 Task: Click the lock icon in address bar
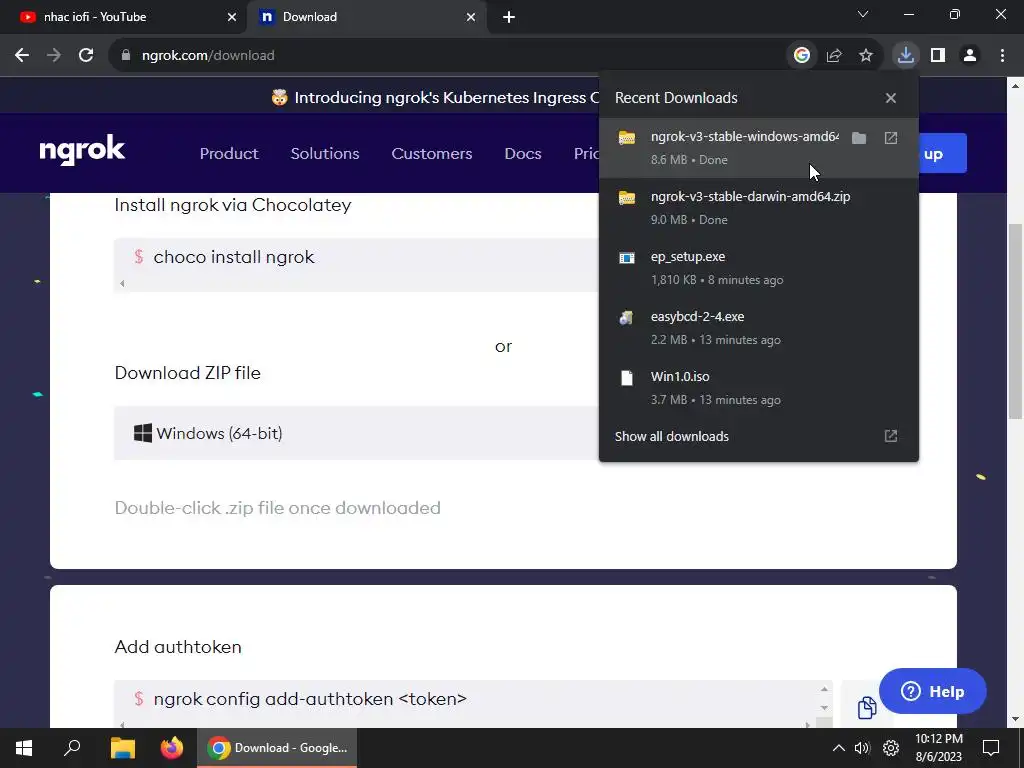coord(126,56)
